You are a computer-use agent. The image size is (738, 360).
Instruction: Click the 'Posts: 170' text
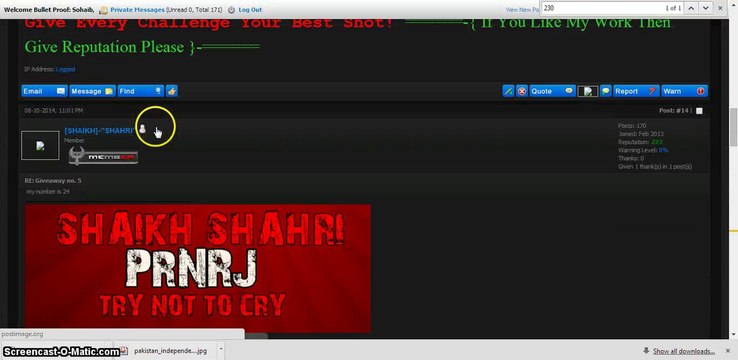pyautogui.click(x=632, y=126)
